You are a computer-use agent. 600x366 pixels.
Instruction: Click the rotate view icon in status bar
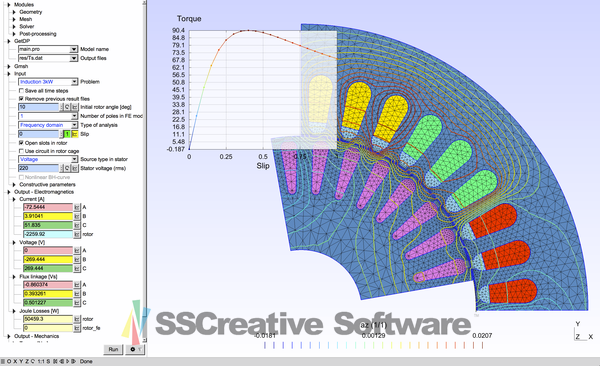pos(33,361)
